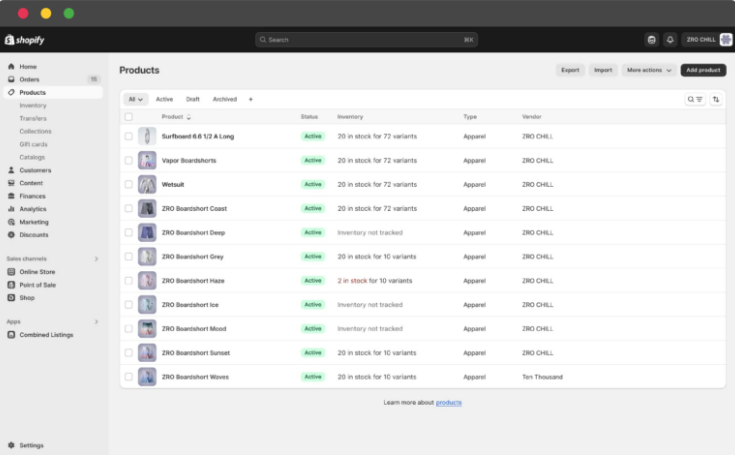Screen dimensions: 735x455
Task: Click the ZRO Boardshort Ice thumbnail
Action: [x=147, y=305]
